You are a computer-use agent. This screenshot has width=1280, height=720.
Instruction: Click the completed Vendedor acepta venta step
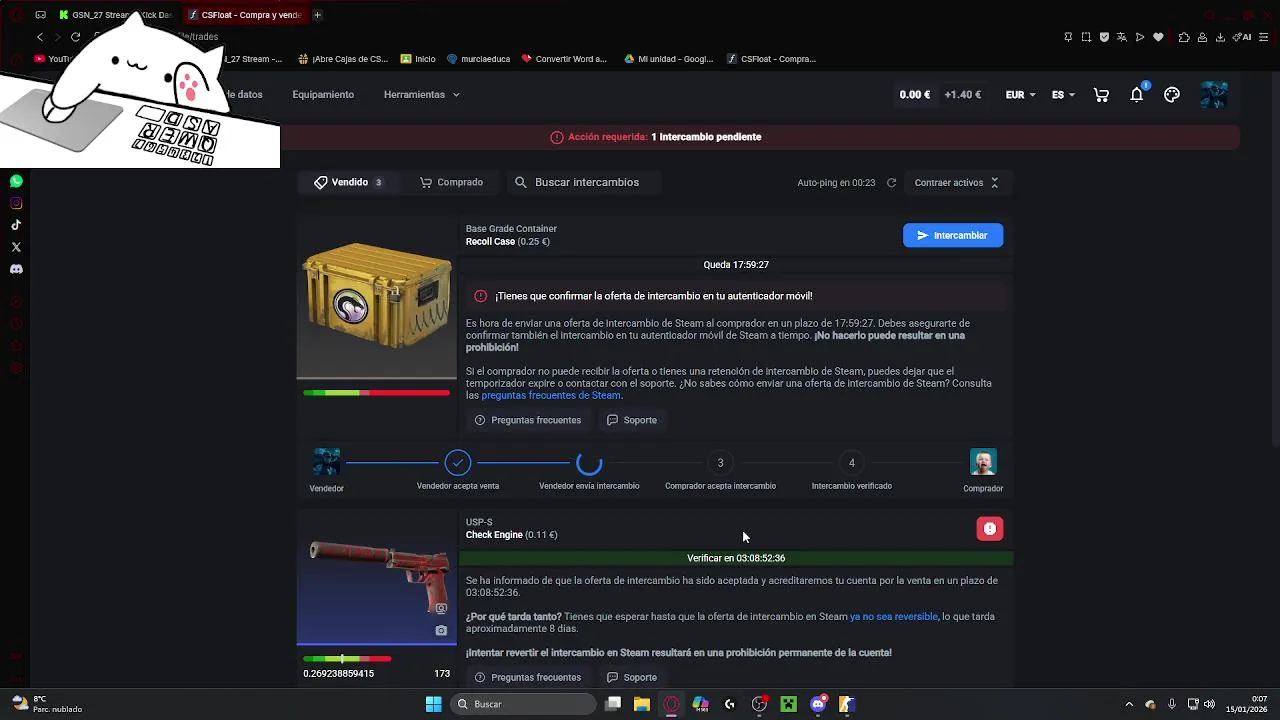[x=457, y=463]
